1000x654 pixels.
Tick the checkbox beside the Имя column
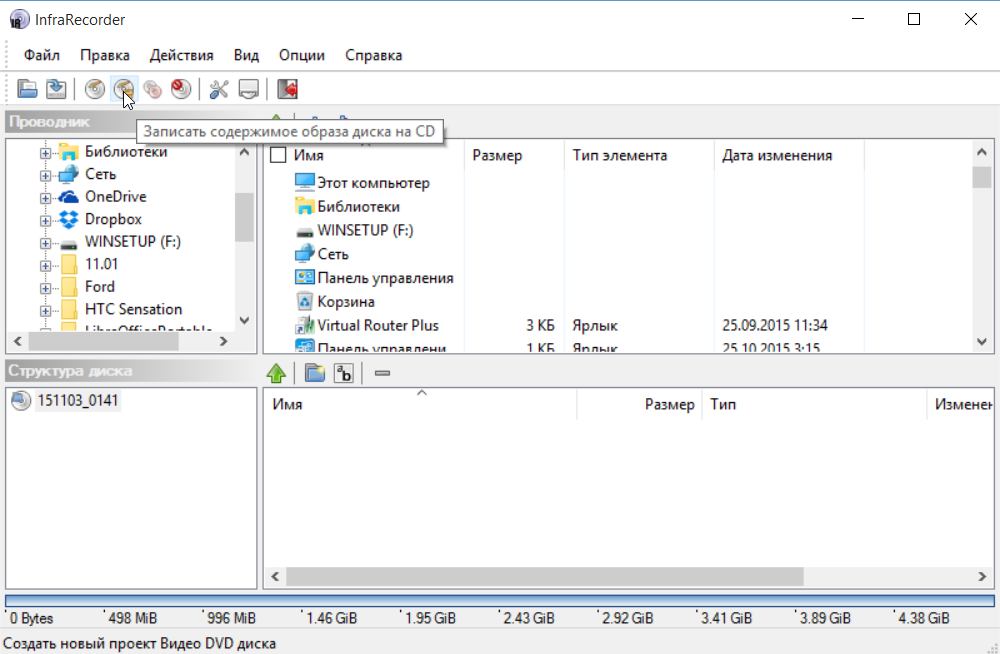[x=278, y=155]
